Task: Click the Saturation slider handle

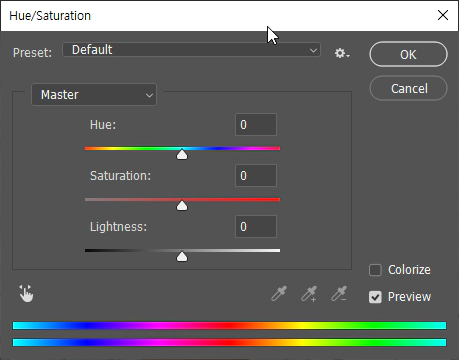Action: pos(182,206)
